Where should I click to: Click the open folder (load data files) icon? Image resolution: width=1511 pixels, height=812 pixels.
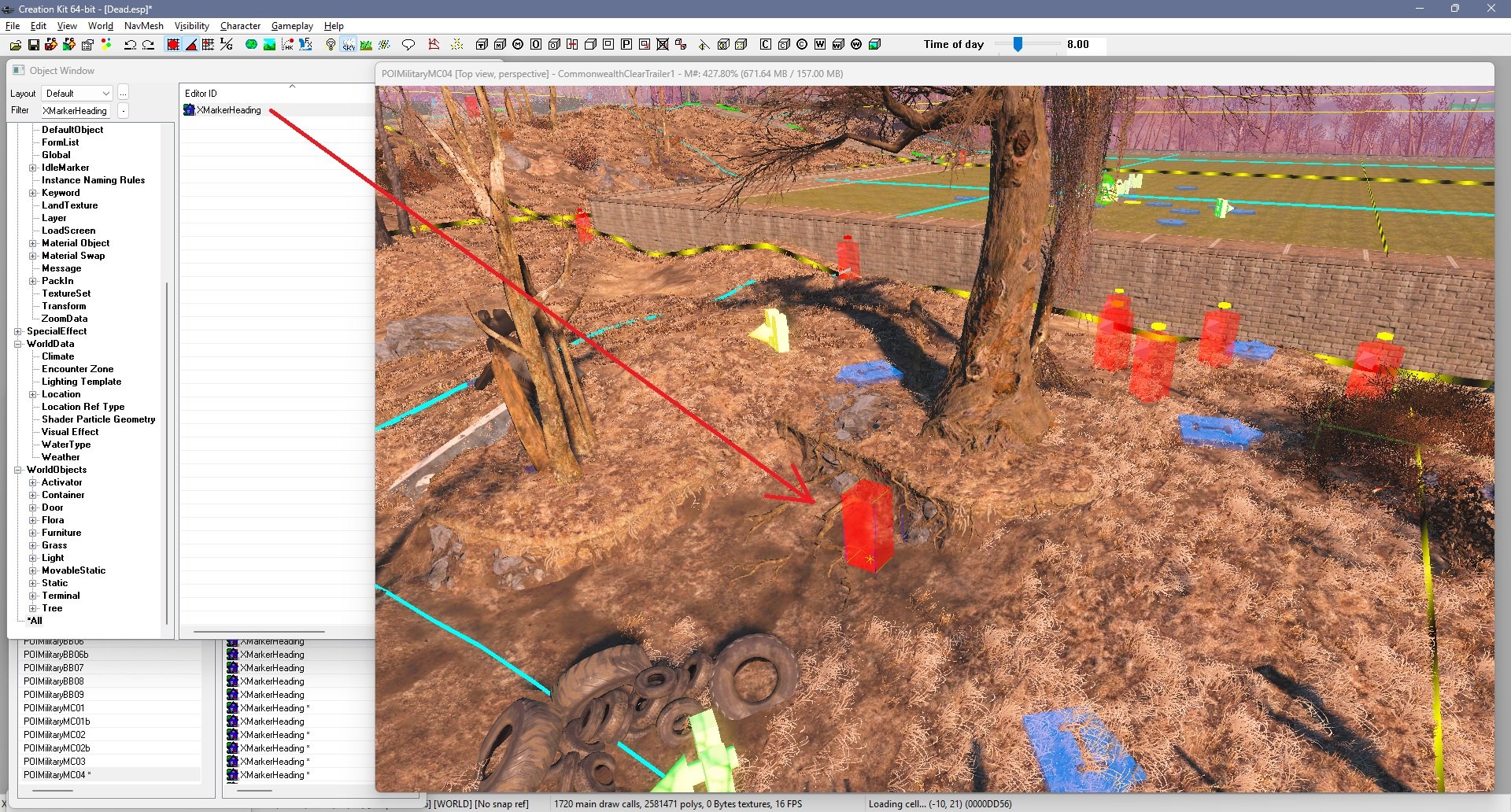click(15, 45)
